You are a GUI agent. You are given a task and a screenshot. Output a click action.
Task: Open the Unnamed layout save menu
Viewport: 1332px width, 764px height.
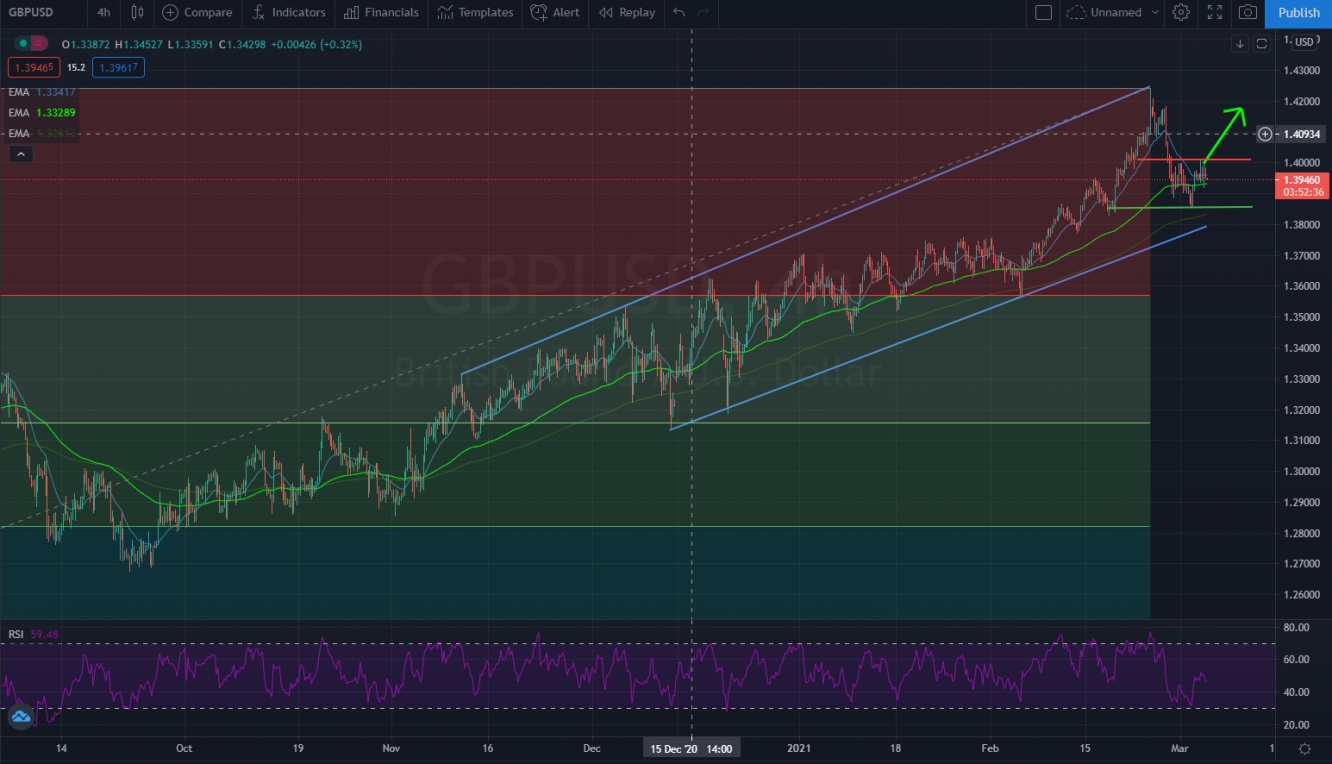click(x=1104, y=12)
